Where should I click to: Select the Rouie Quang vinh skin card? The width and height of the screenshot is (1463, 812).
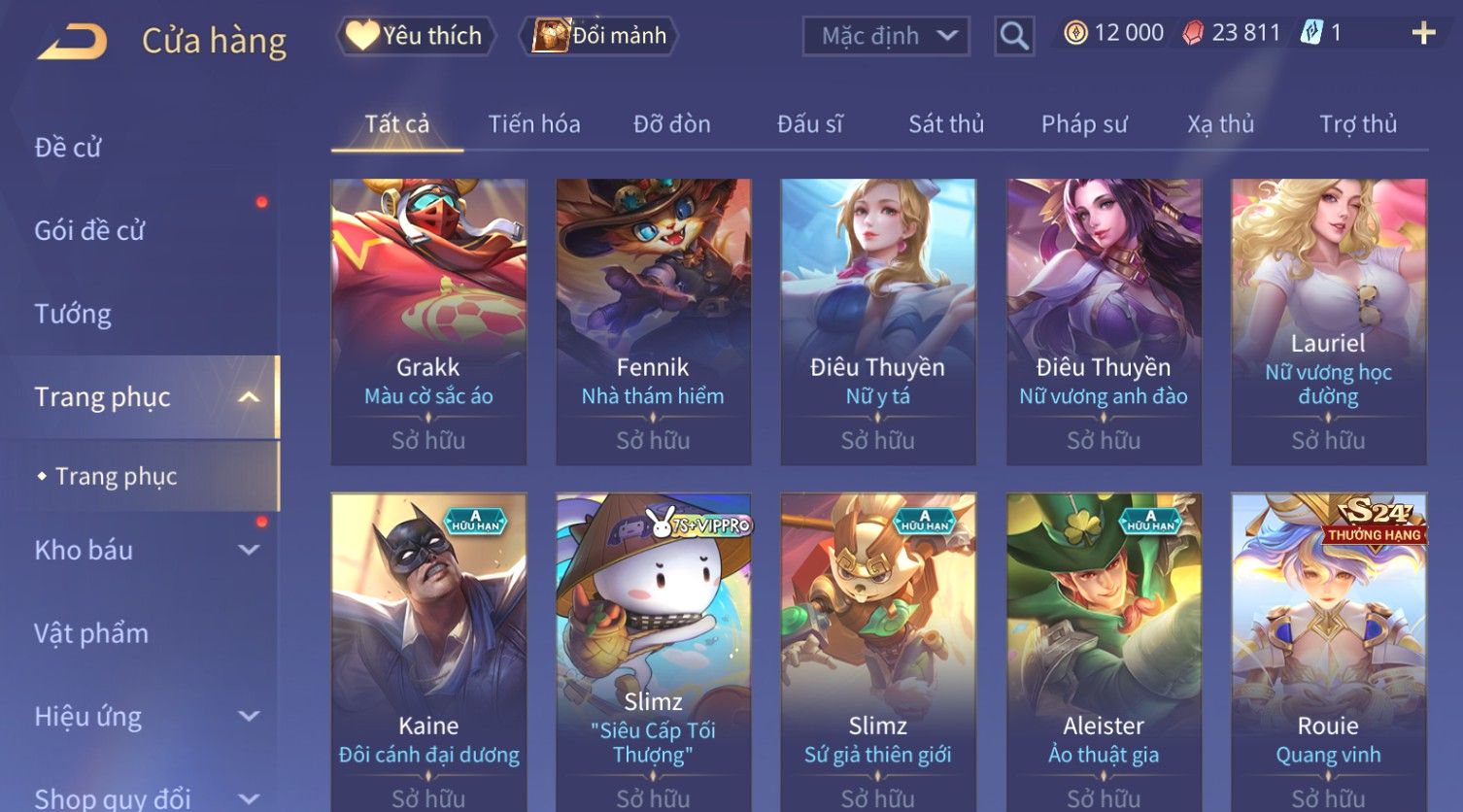[x=1328, y=652]
